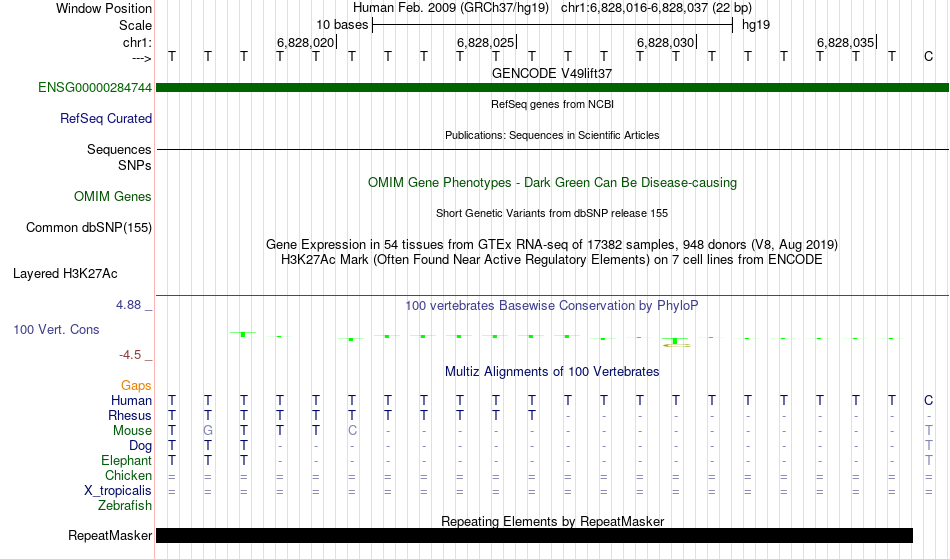
Task: Click the GENCODE V49lift37 track title
Action: coord(552,73)
